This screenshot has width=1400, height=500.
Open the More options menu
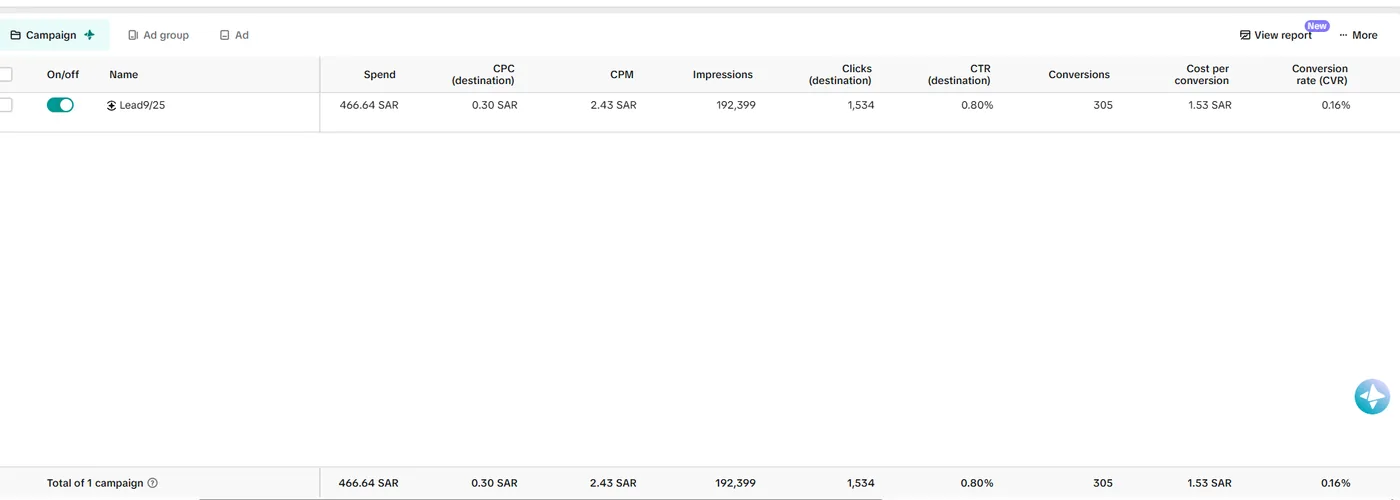[1358, 35]
